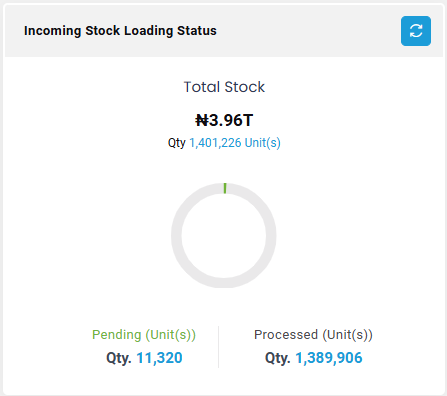Click the Incoming Stock Loading Status title
The image size is (447, 396).
click(x=120, y=31)
